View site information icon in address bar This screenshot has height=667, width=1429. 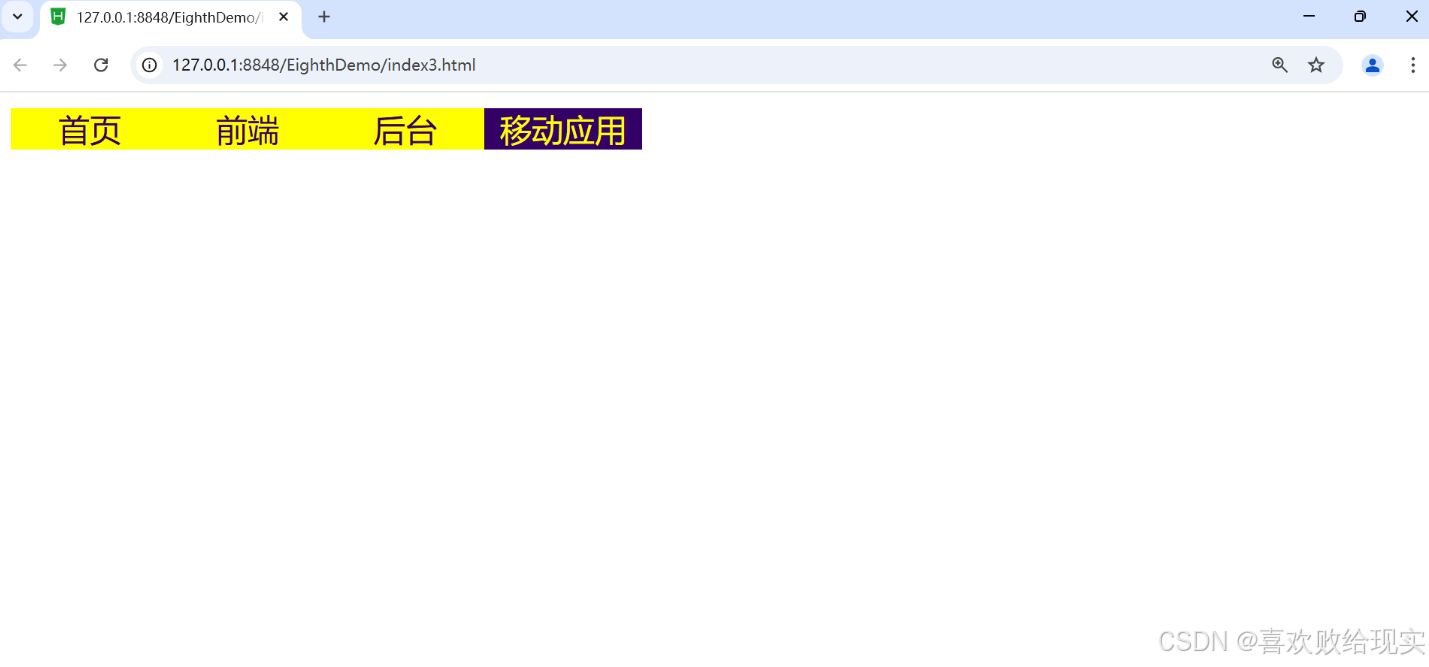pyautogui.click(x=150, y=65)
